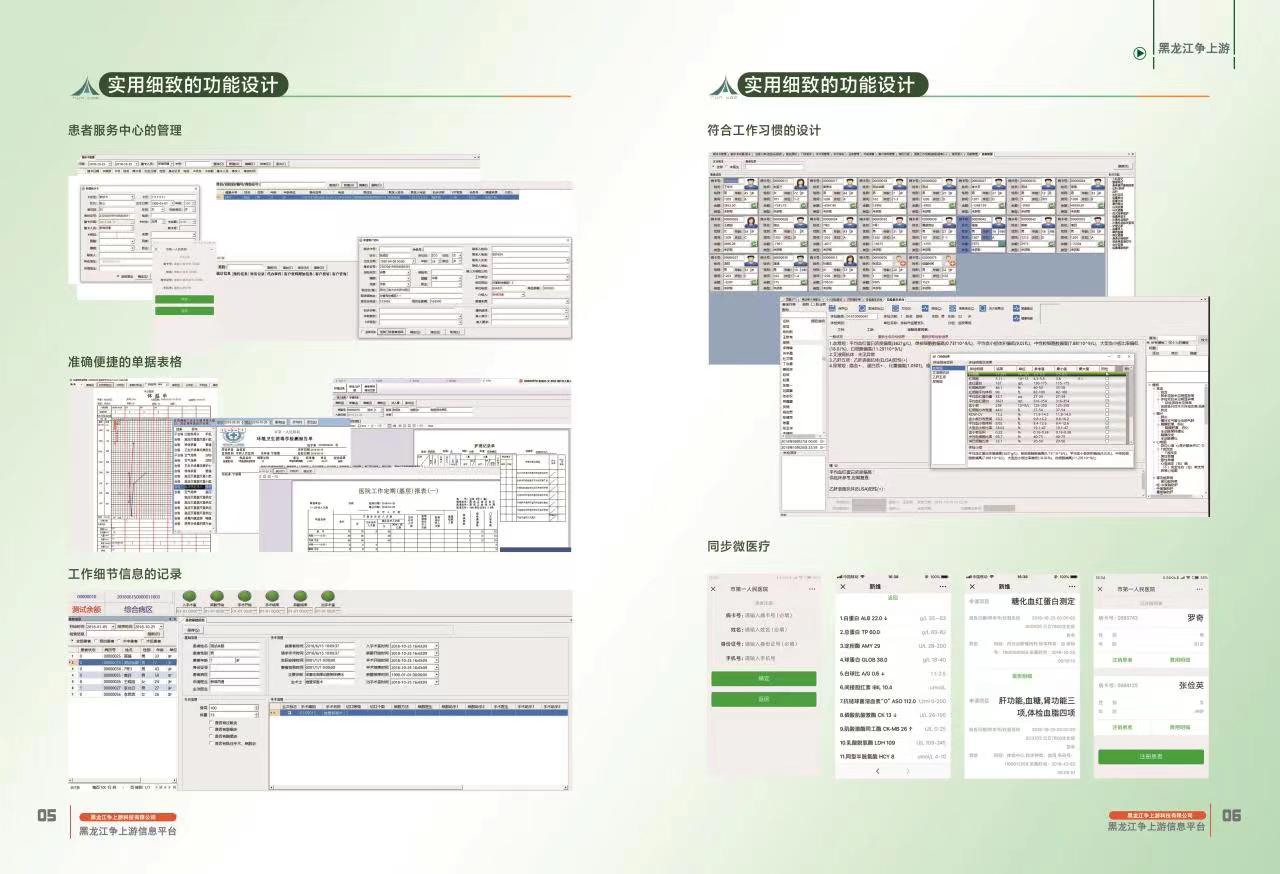The height and width of the screenshot is (874, 1280).
Task: Open the 入手术室时间 datetime dropdown
Action: pos(437,646)
